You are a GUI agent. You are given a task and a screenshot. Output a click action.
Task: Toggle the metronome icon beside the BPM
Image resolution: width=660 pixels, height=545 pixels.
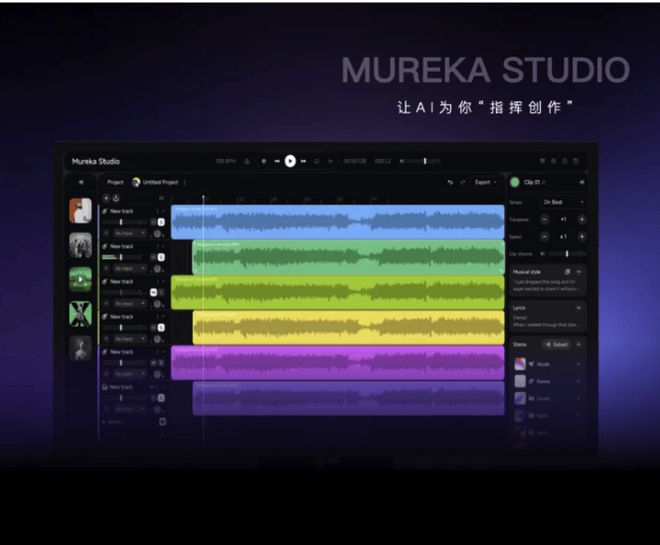click(247, 161)
